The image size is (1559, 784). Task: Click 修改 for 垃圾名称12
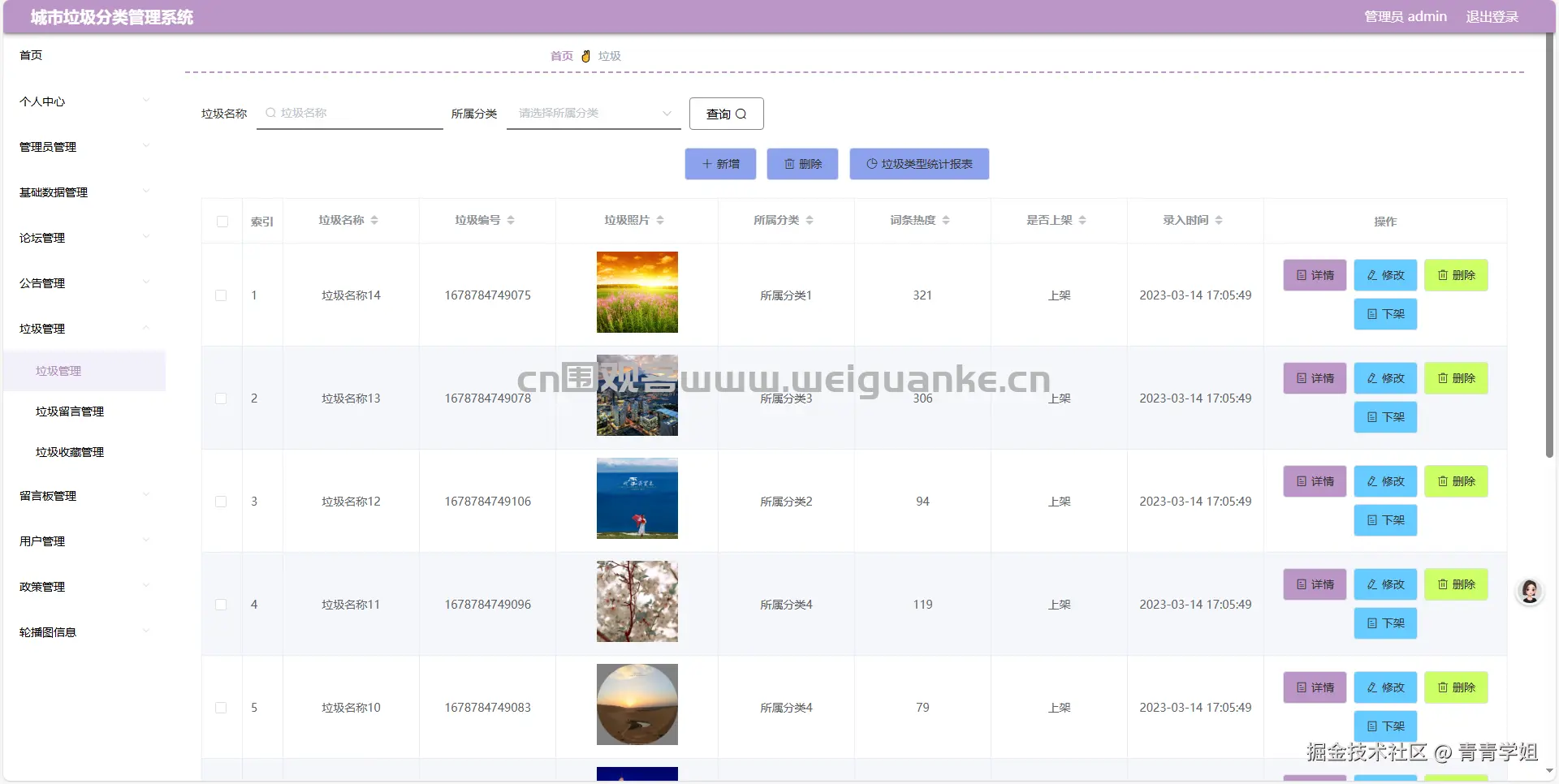(1385, 481)
